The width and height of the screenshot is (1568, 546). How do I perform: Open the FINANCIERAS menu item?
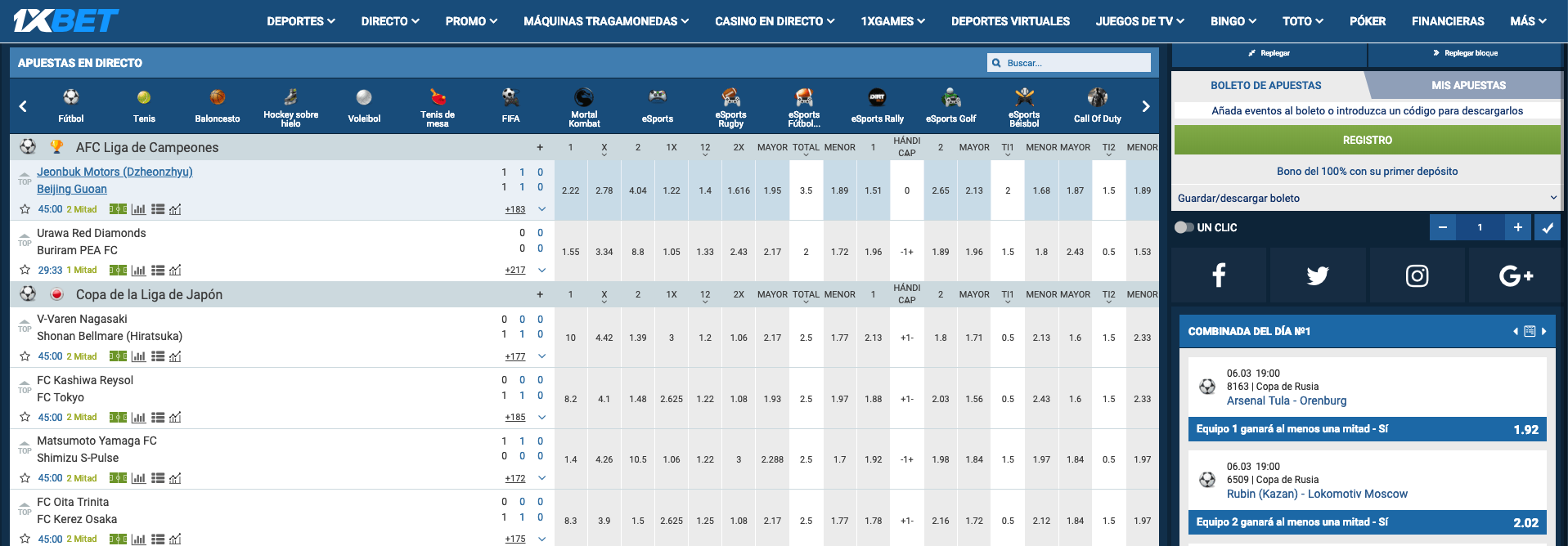click(x=1448, y=21)
